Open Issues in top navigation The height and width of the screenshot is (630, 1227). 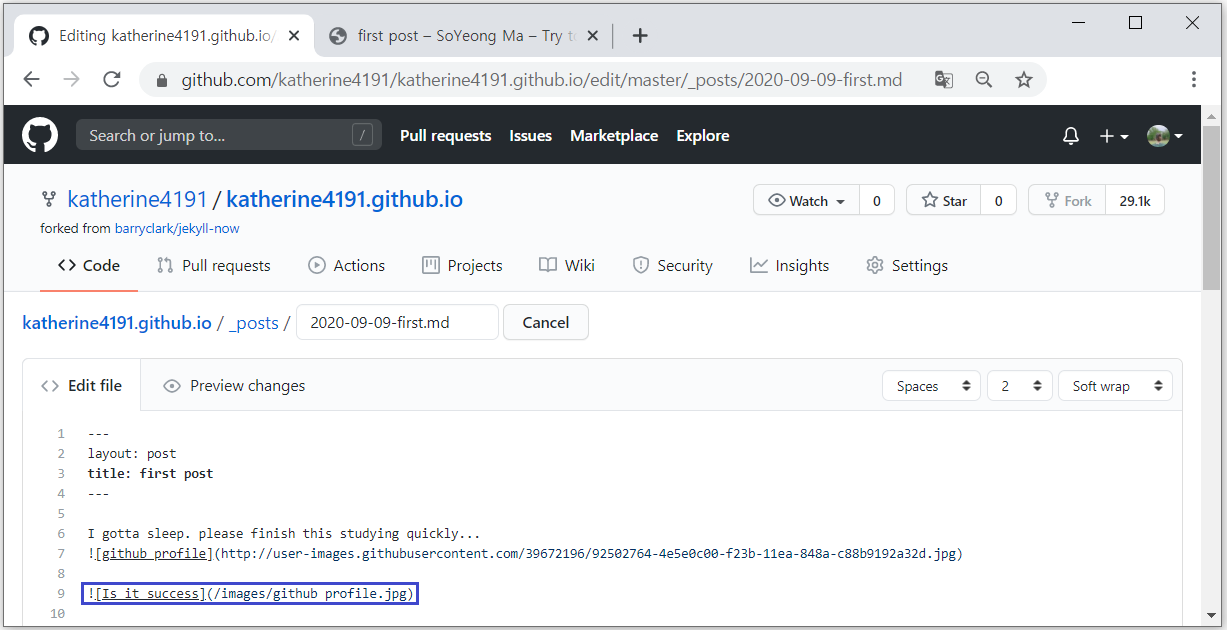530,136
